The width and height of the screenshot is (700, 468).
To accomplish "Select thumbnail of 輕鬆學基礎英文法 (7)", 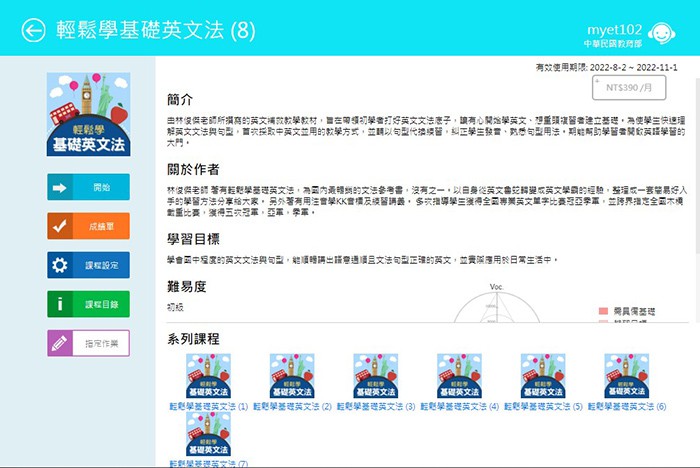I will click(209, 434).
